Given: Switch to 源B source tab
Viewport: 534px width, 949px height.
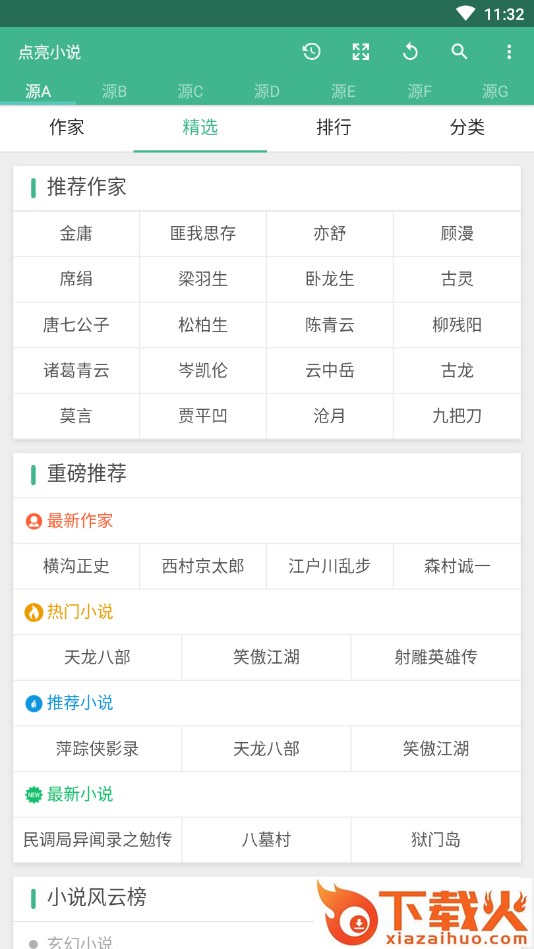Looking at the screenshot, I should tap(114, 91).
